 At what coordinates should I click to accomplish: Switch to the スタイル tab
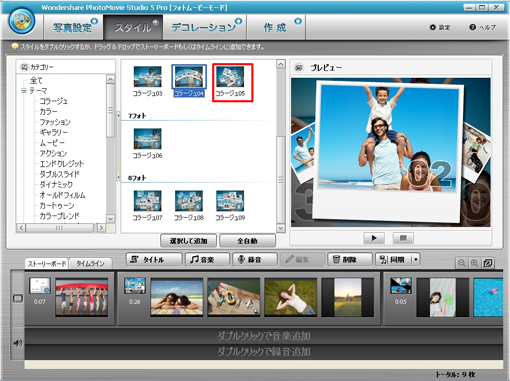click(133, 27)
